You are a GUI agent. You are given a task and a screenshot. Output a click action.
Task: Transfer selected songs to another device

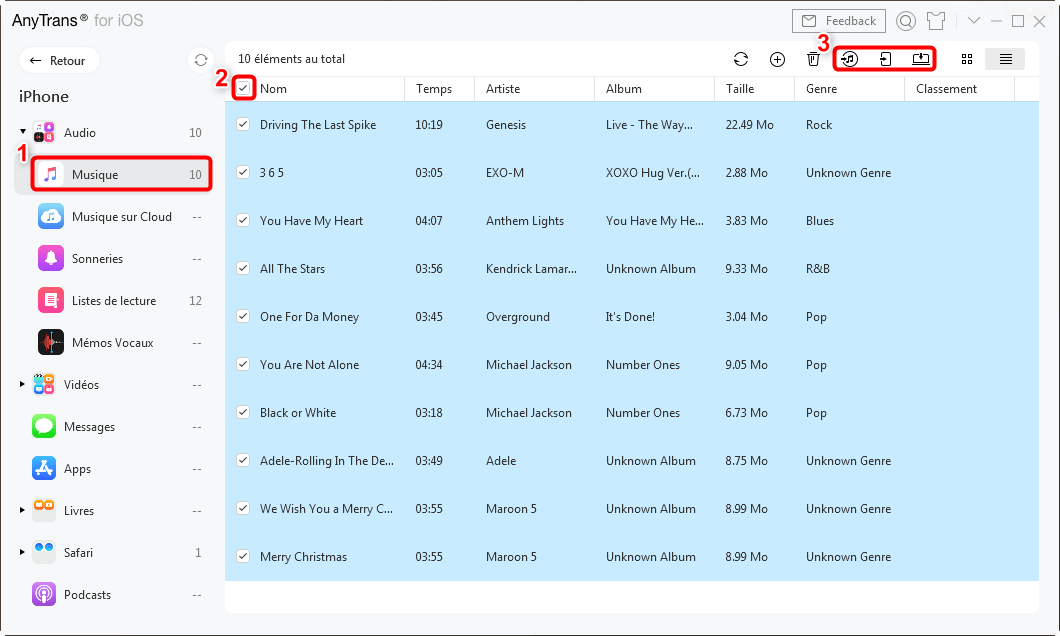tap(885, 59)
